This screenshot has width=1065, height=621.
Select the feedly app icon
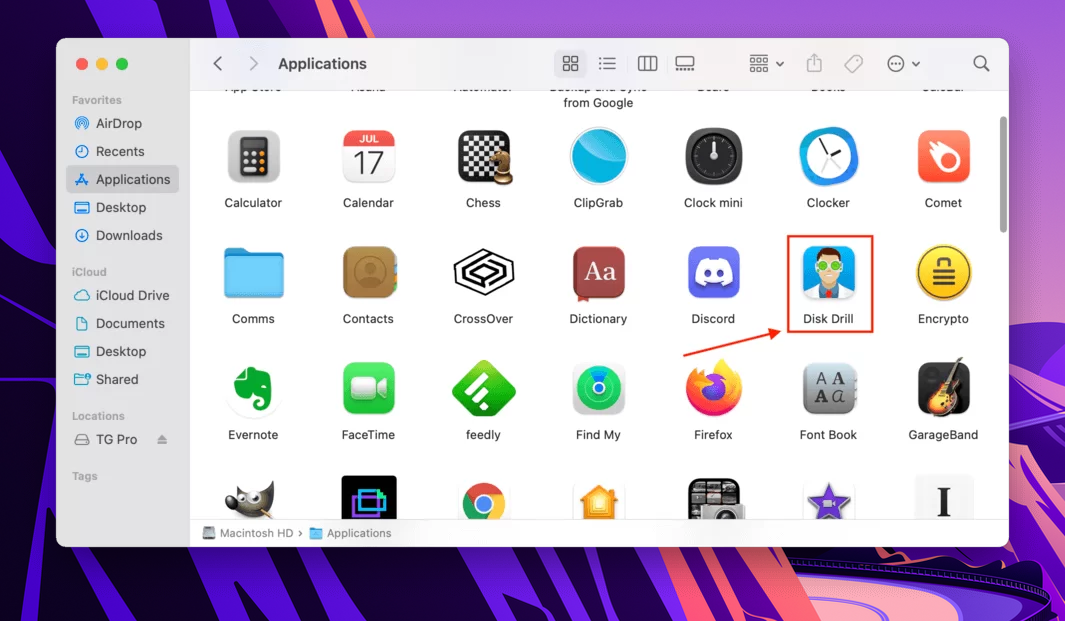pos(484,389)
